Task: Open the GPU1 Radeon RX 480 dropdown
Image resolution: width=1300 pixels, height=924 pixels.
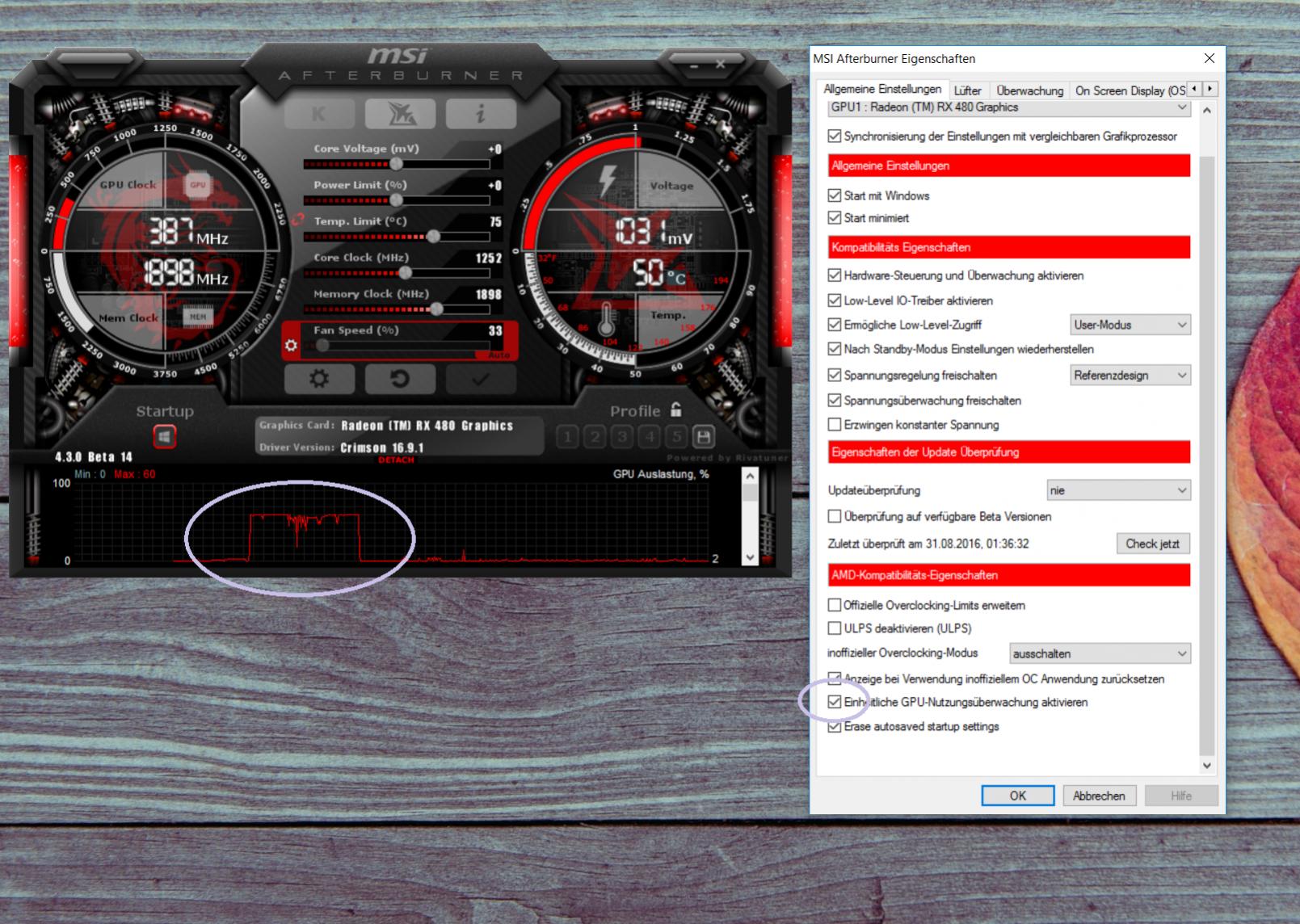Action: click(x=1009, y=107)
